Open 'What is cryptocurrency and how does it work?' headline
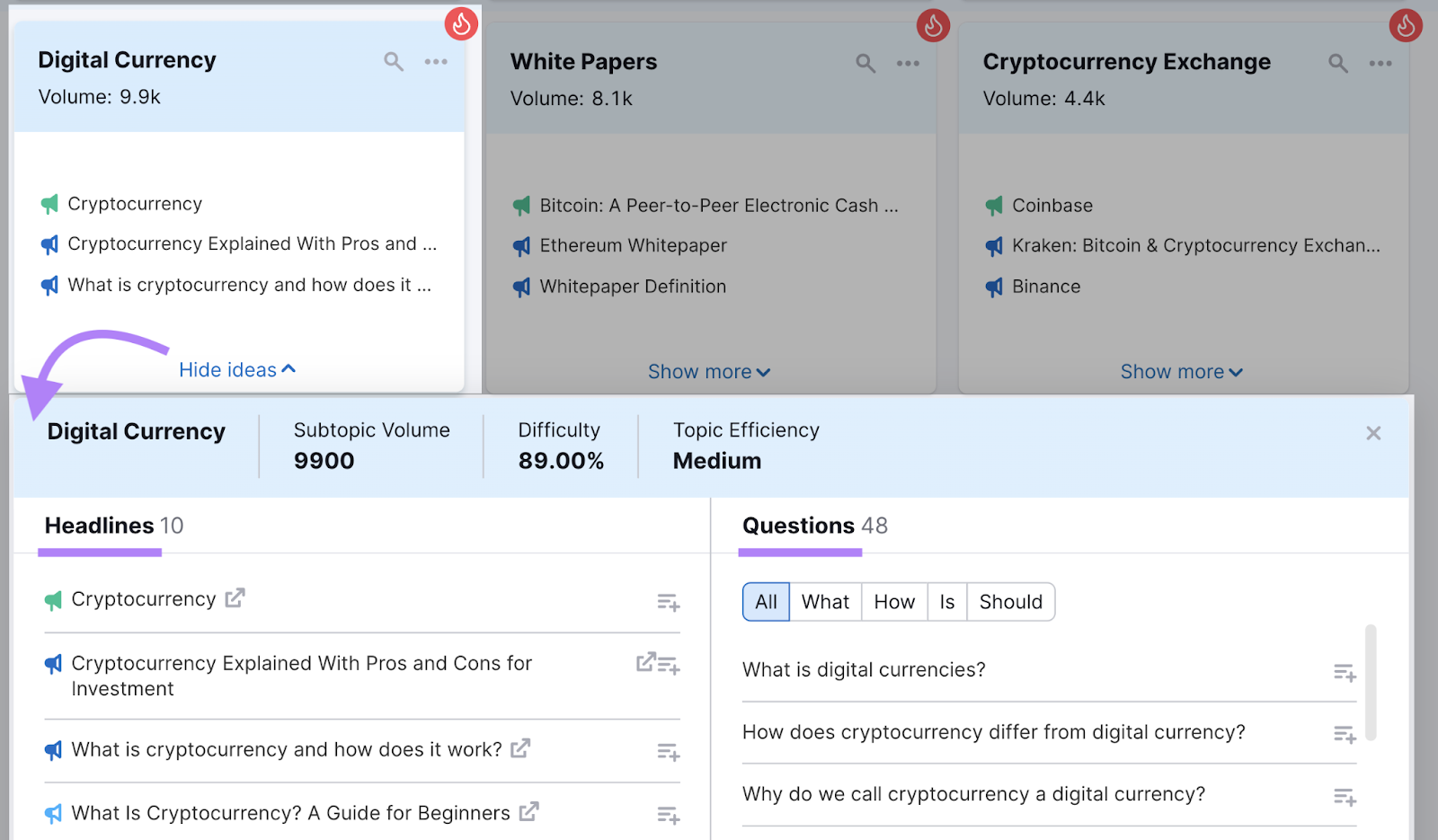1438x840 pixels. 287,749
